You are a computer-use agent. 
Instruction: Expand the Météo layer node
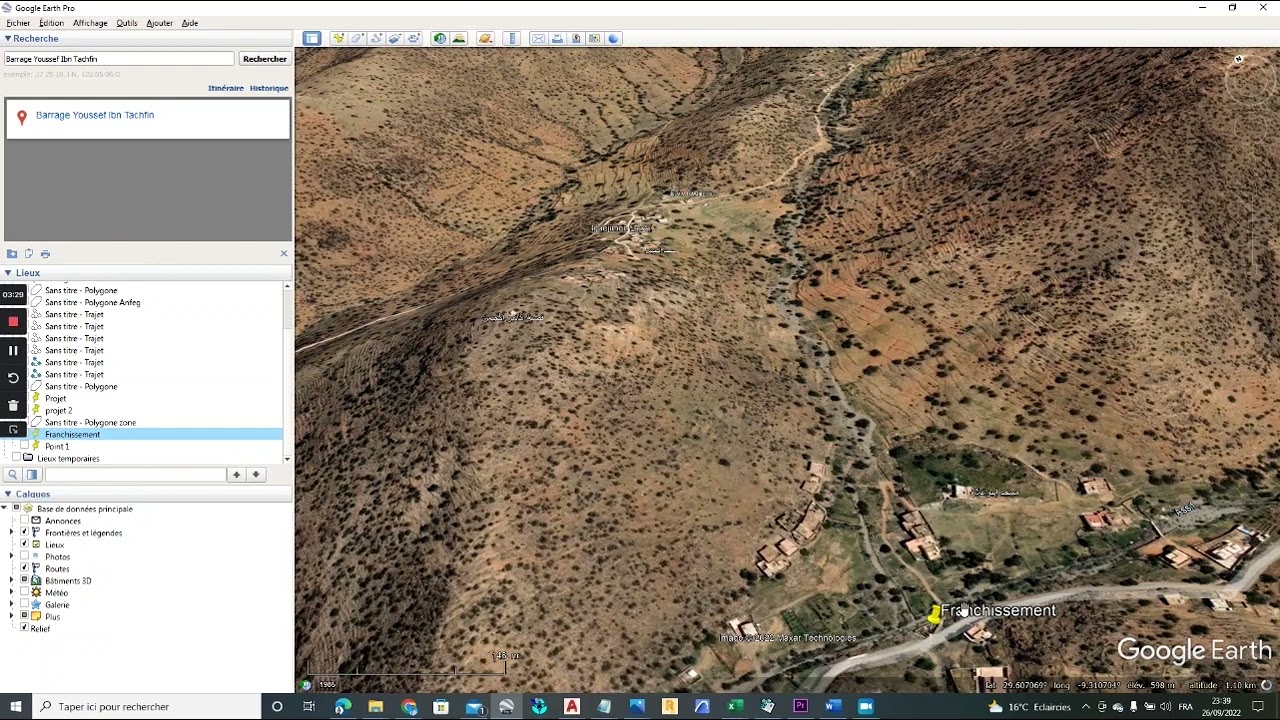(x=11, y=592)
